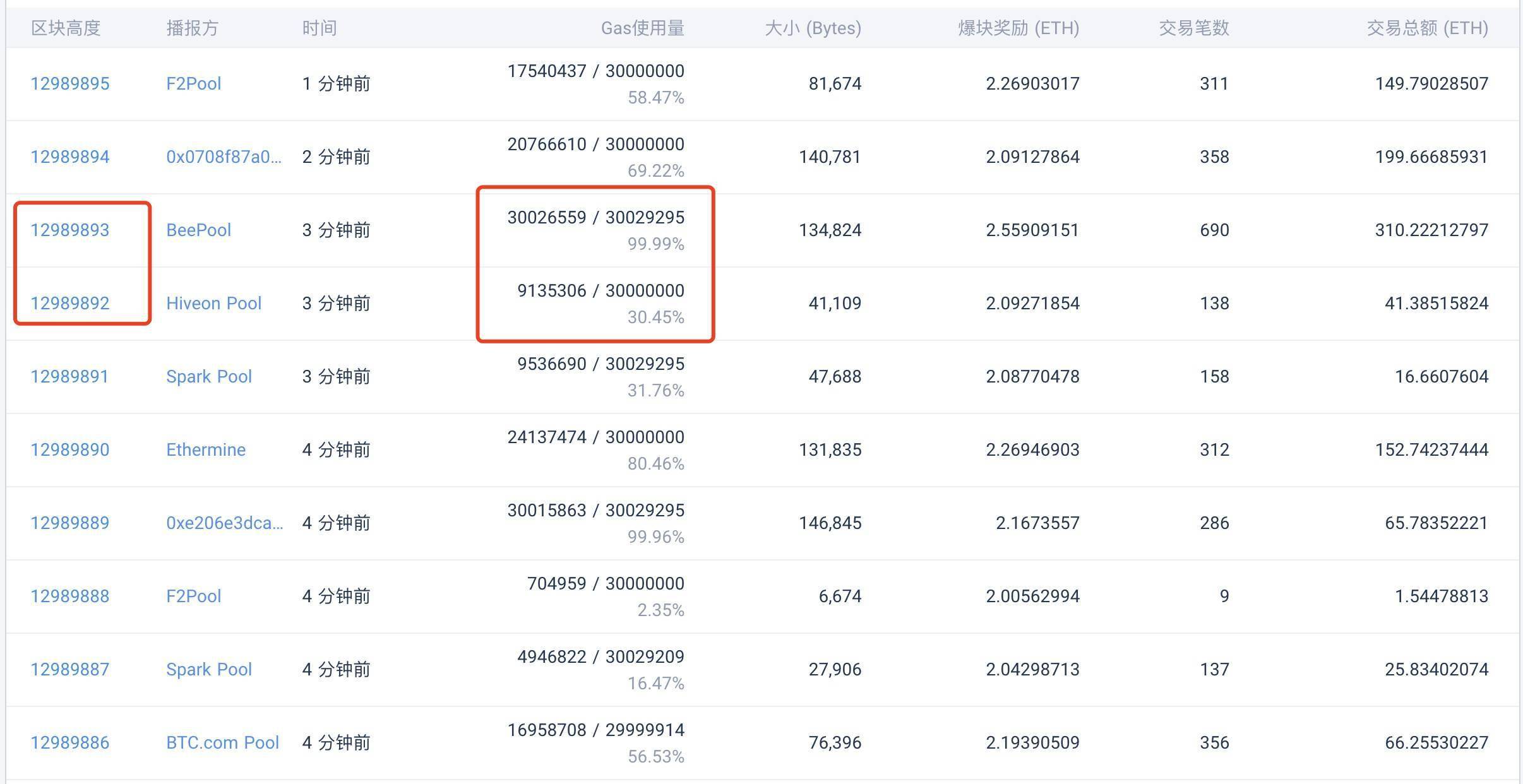This screenshot has height=784, width=1523.
Task: Select gas value 4946822 / 30029209
Action: pos(601,656)
